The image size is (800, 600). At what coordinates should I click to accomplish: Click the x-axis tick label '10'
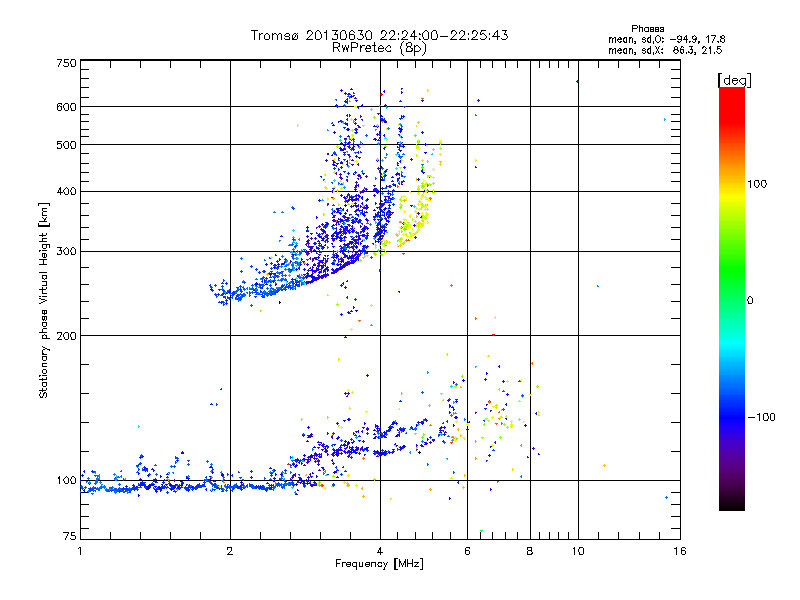[x=578, y=551]
